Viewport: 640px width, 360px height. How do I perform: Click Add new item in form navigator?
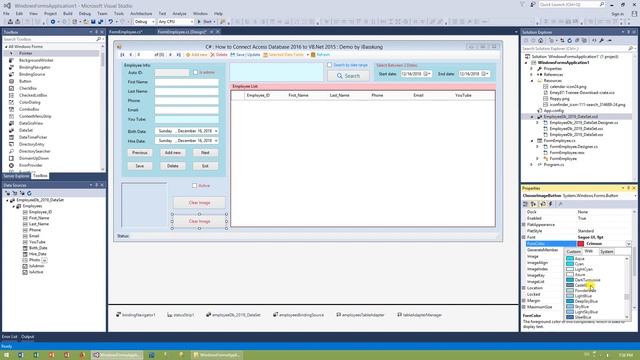point(196,55)
